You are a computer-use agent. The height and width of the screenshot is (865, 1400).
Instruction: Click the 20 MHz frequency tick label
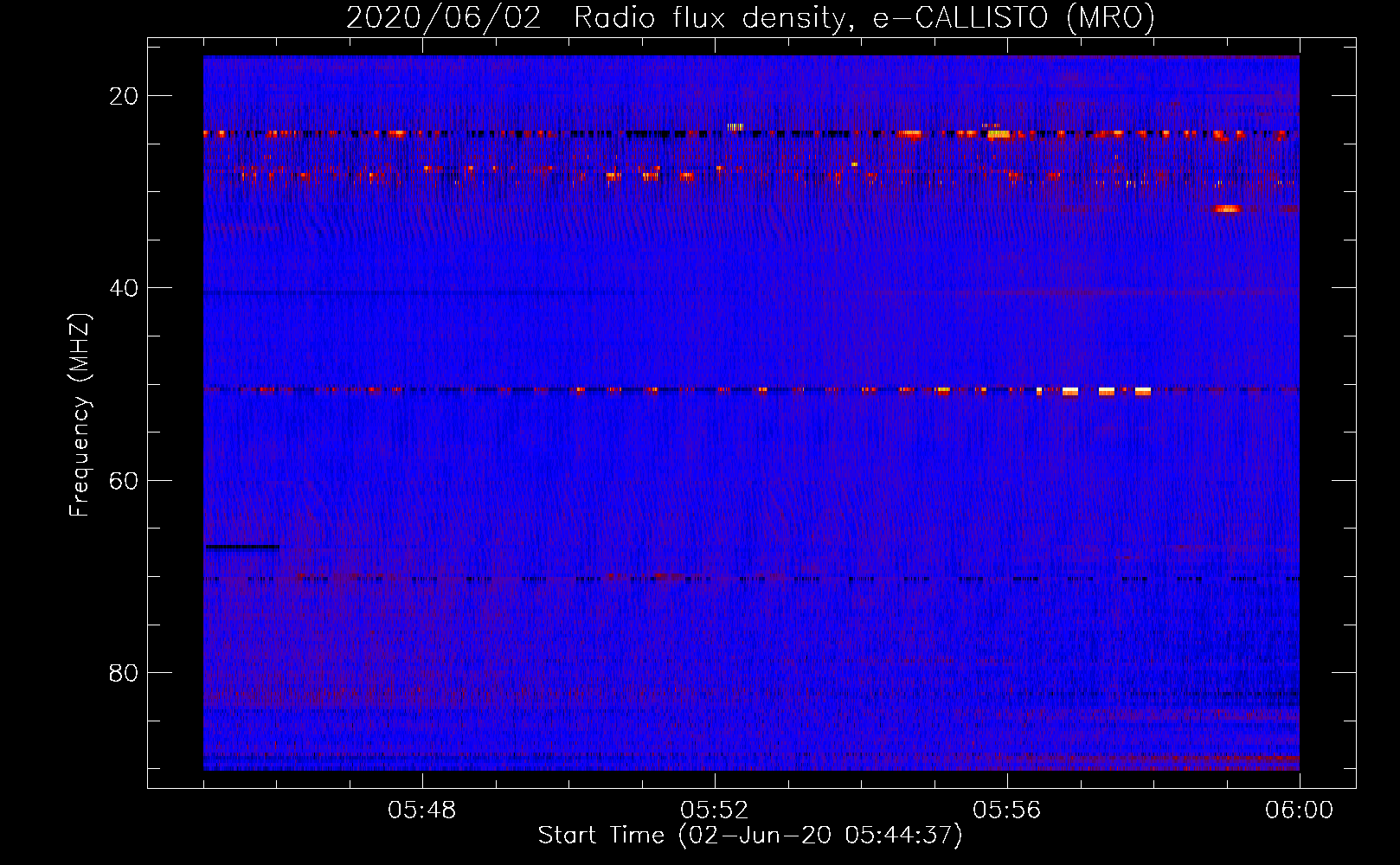(124, 96)
